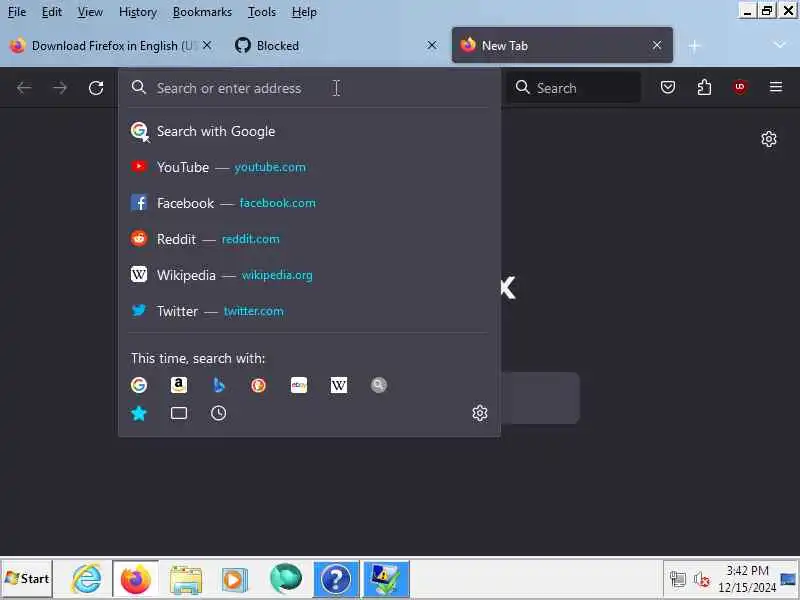The height and width of the screenshot is (600, 800).
Task: Select the New Tab tab
Action: click(562, 45)
